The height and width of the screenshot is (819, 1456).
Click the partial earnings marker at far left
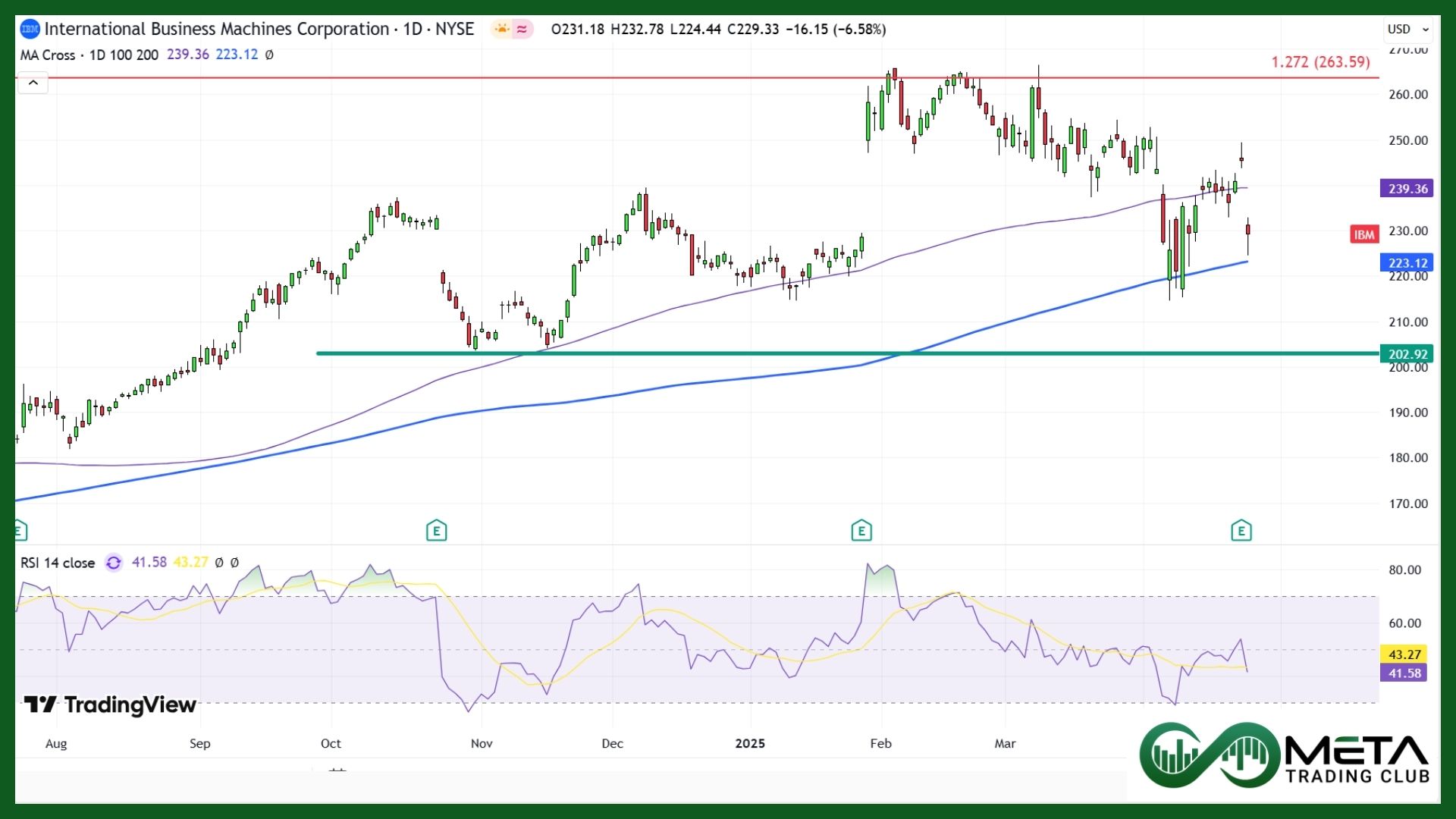(x=20, y=531)
